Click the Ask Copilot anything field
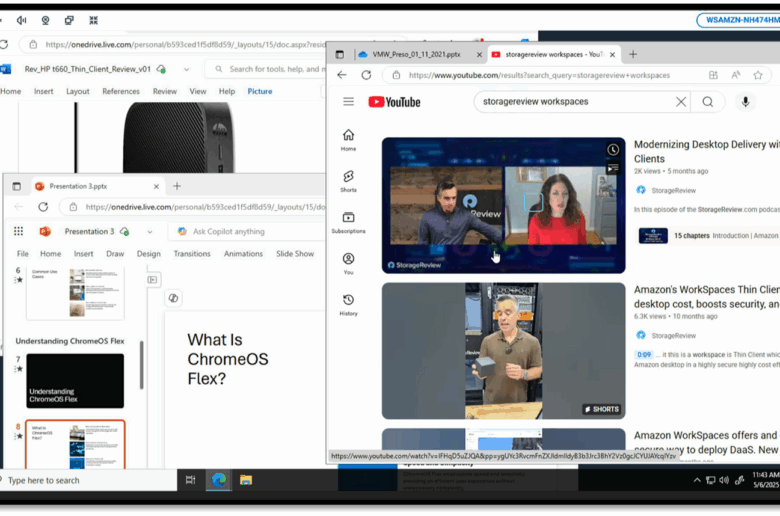Screen dimensions: 780x516 246,231
